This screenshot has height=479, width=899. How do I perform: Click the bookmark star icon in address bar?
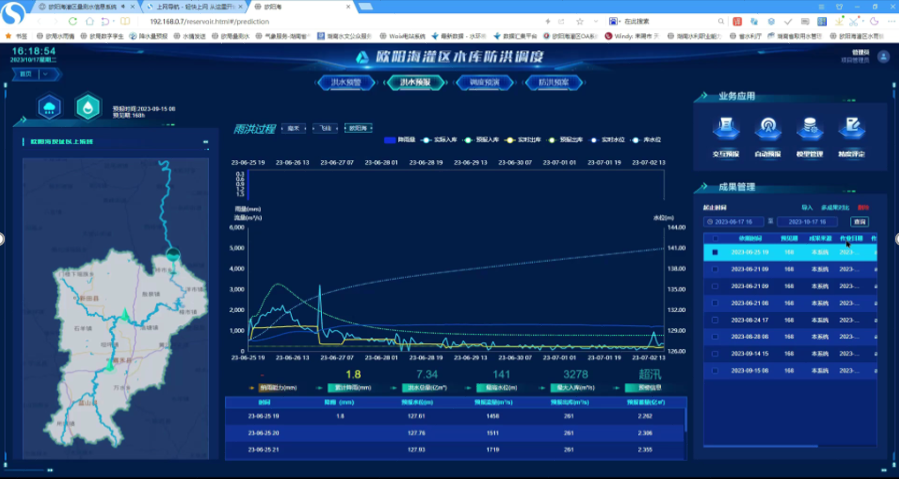pyautogui.click(x=580, y=21)
